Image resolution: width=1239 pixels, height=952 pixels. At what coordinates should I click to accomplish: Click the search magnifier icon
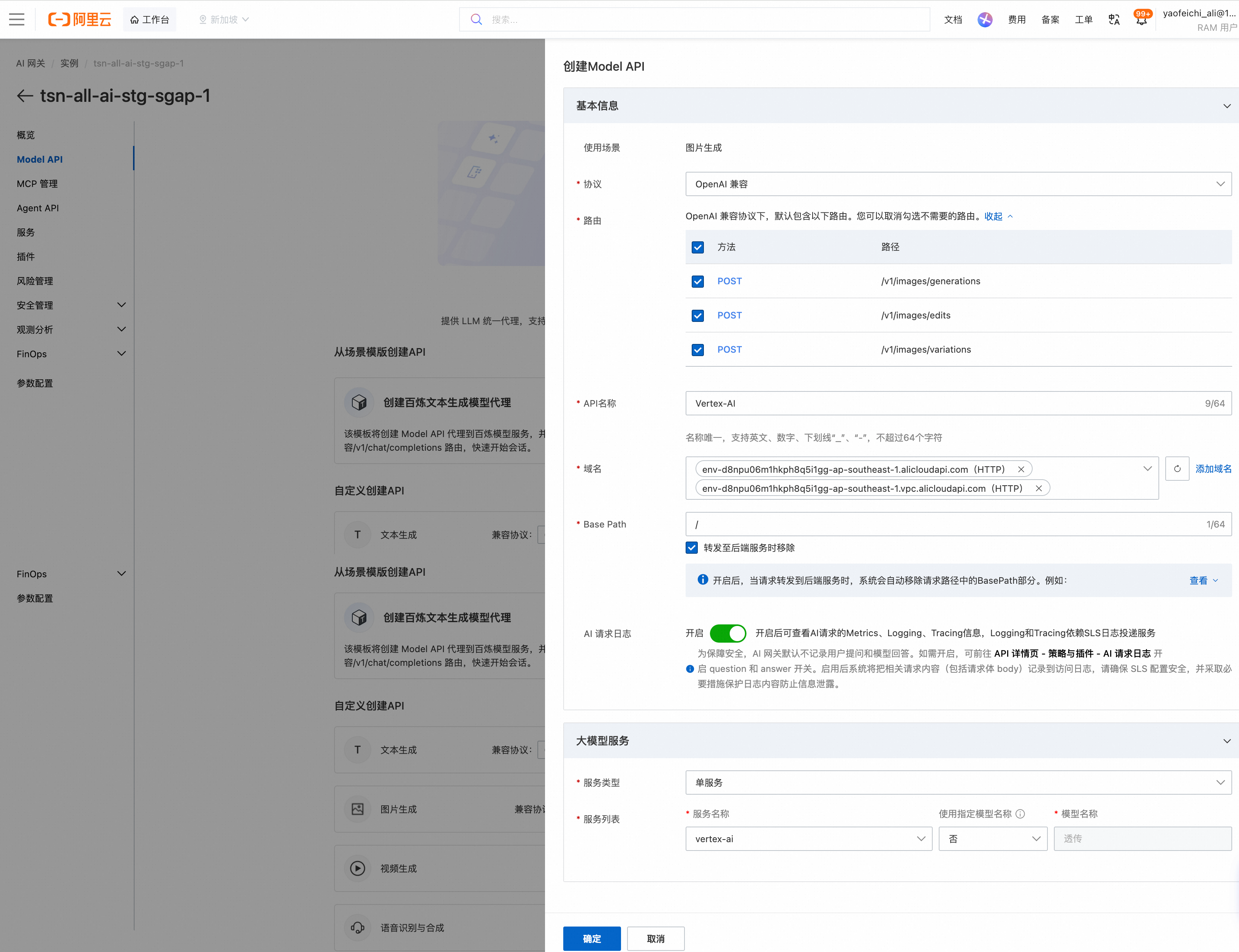(476, 19)
